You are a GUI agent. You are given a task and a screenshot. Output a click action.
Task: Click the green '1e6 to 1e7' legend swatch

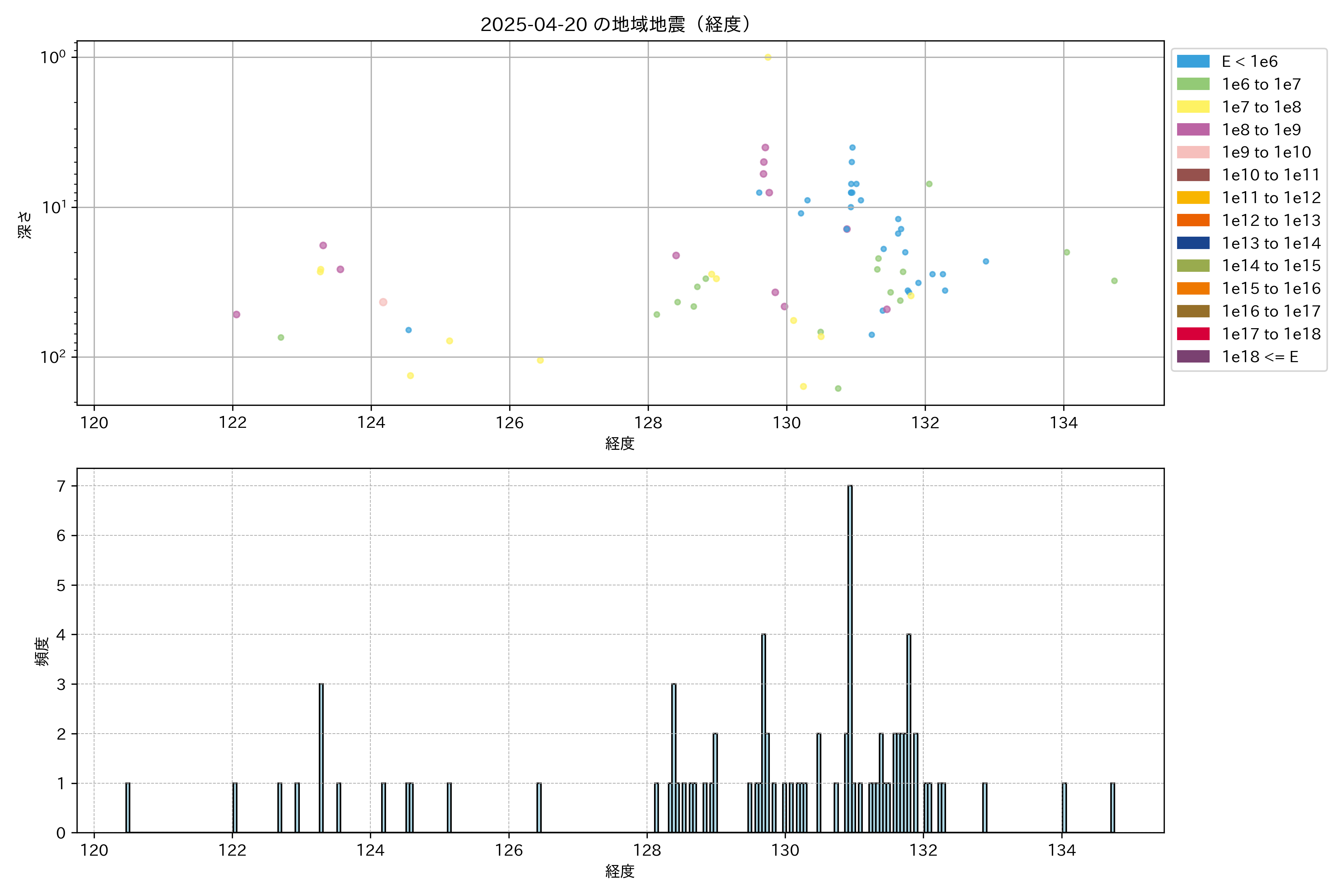click(1193, 84)
